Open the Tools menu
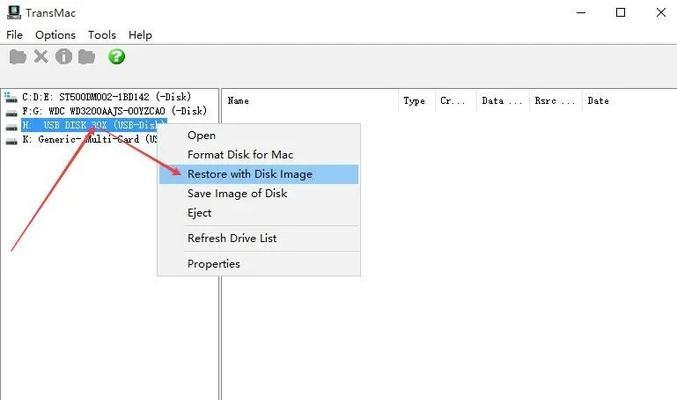The height and width of the screenshot is (400, 677). tap(102, 35)
